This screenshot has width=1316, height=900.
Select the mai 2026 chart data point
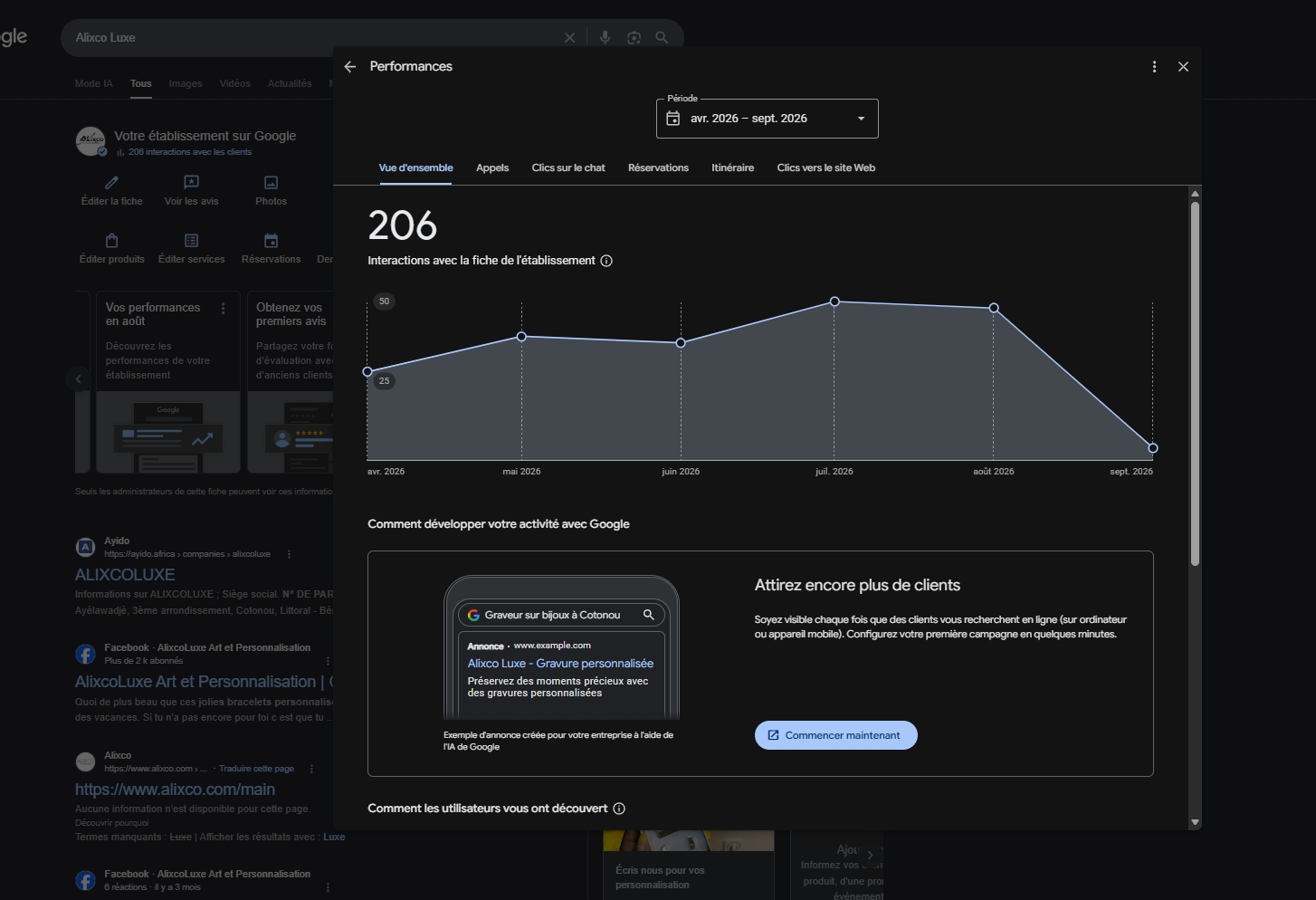522,337
